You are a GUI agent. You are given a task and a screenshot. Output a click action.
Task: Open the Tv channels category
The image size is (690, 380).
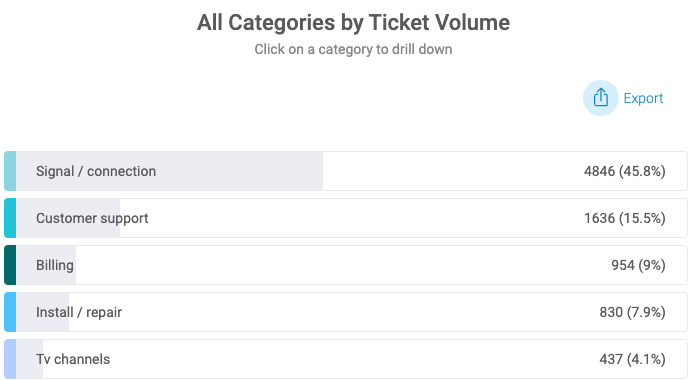click(345, 359)
